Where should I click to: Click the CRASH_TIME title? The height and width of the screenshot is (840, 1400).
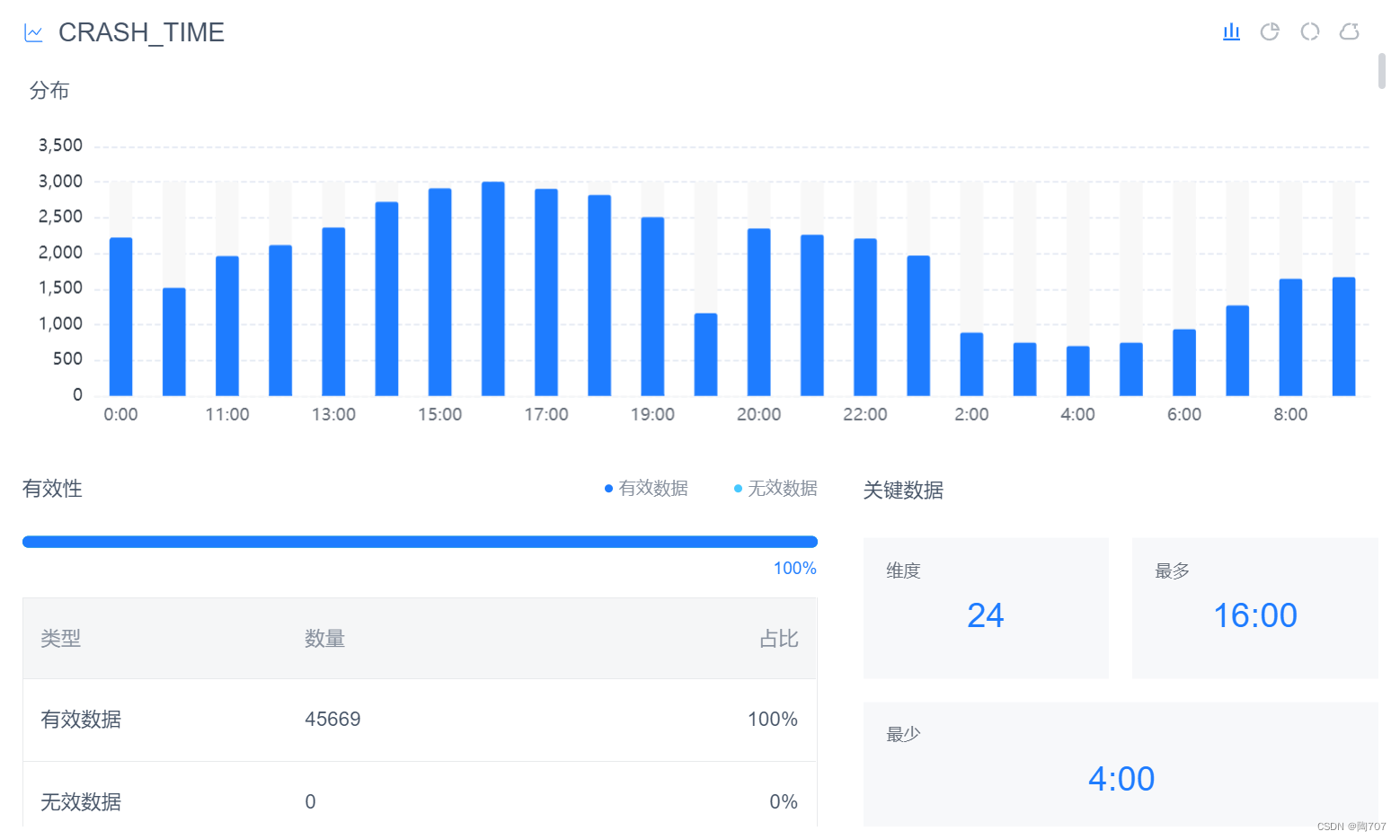pos(141,32)
